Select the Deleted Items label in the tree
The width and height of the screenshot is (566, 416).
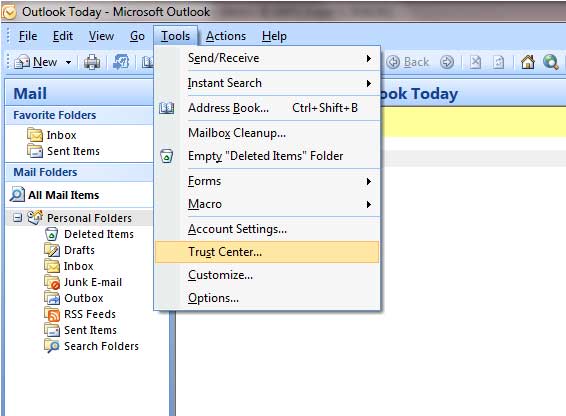tap(99, 234)
